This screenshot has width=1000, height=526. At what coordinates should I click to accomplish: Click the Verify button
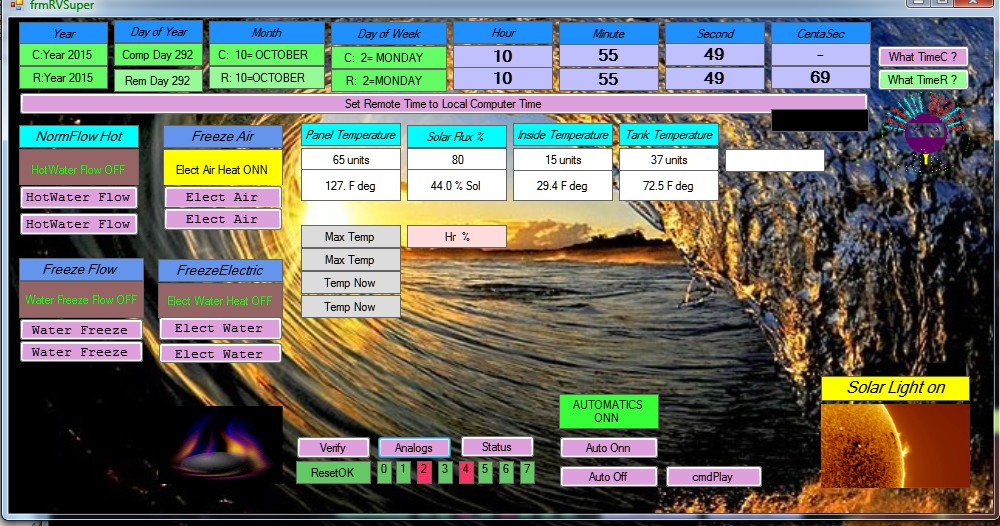click(x=333, y=448)
